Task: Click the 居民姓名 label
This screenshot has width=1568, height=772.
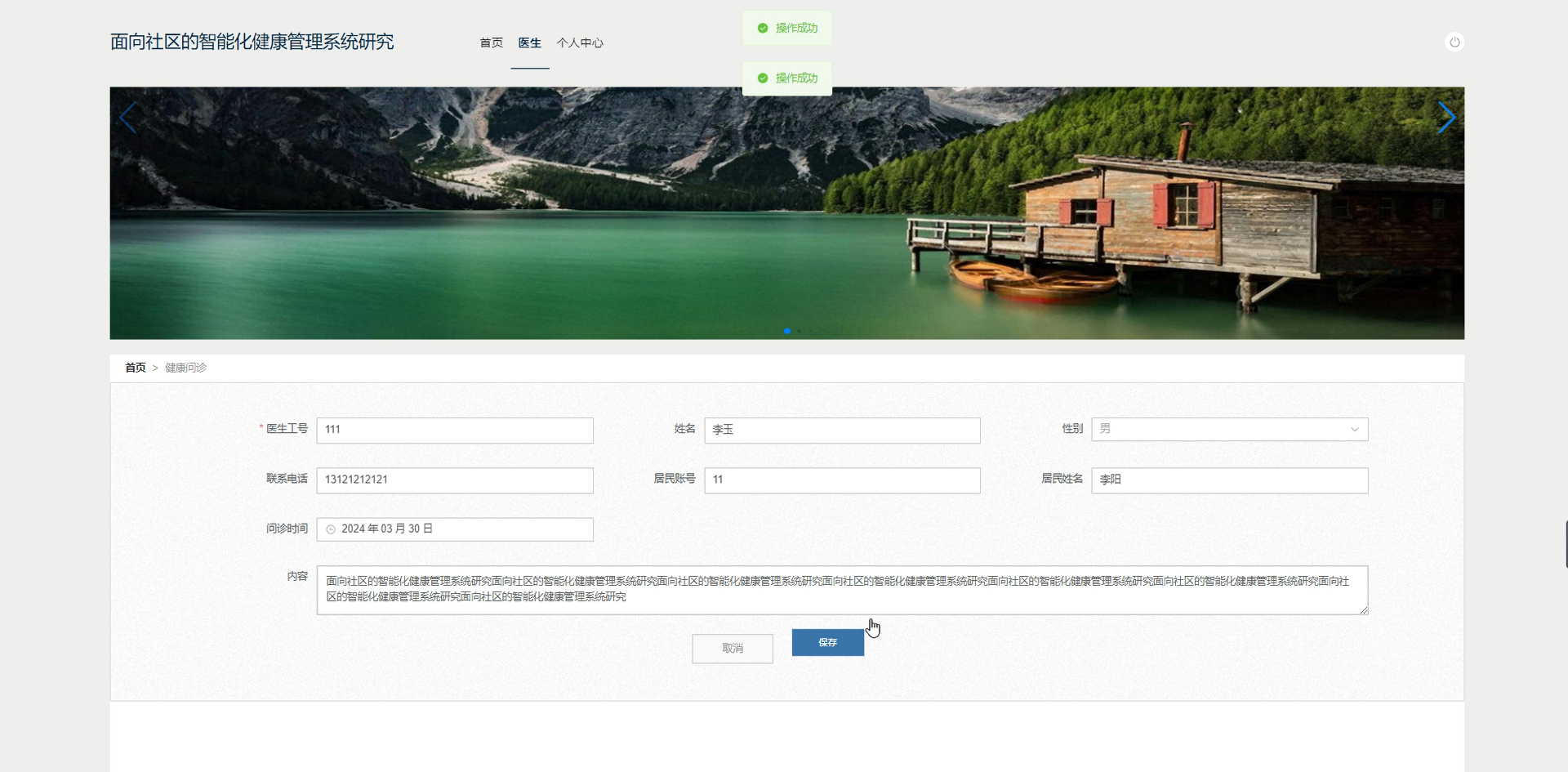Action: (1062, 479)
